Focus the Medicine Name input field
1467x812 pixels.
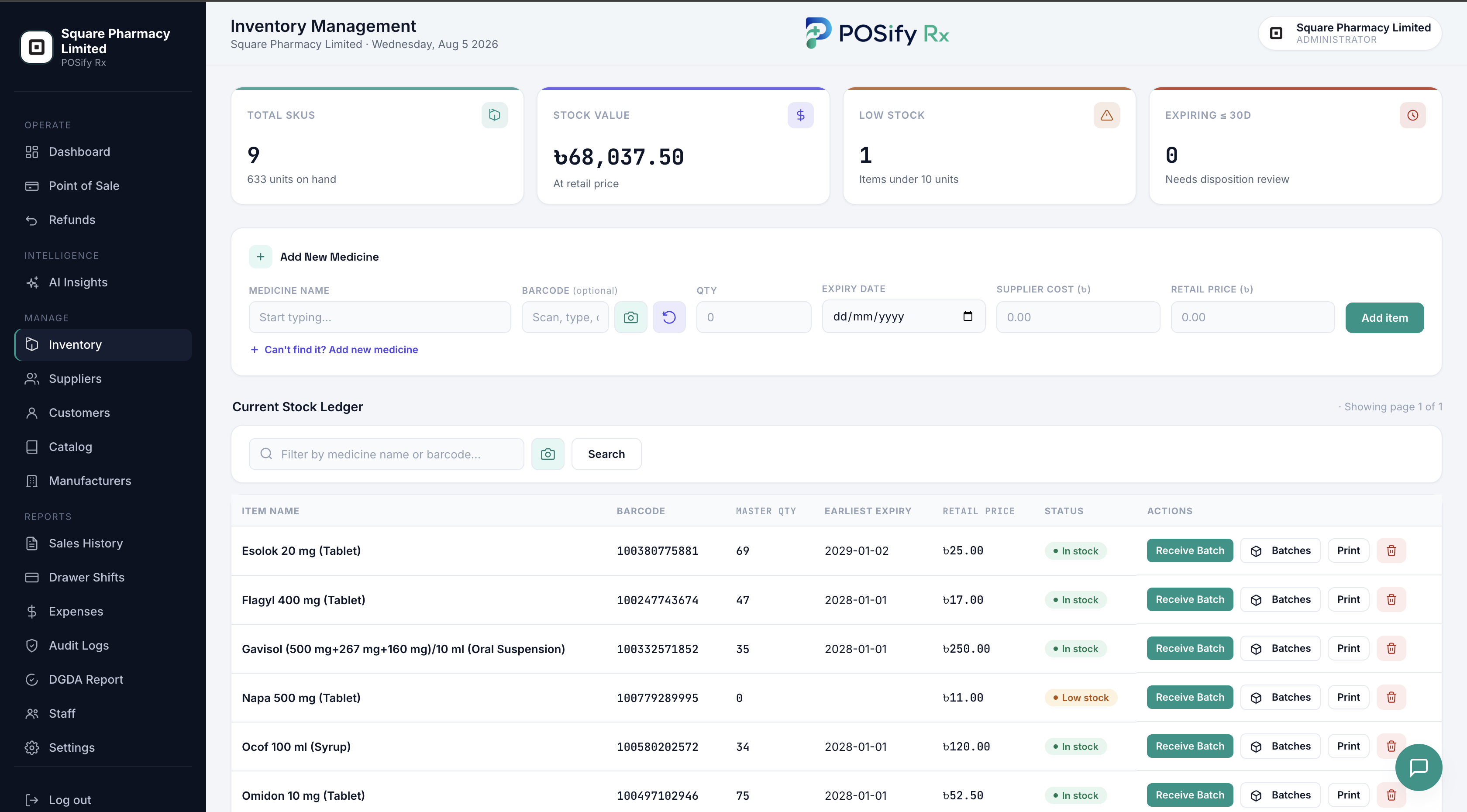[x=380, y=317]
